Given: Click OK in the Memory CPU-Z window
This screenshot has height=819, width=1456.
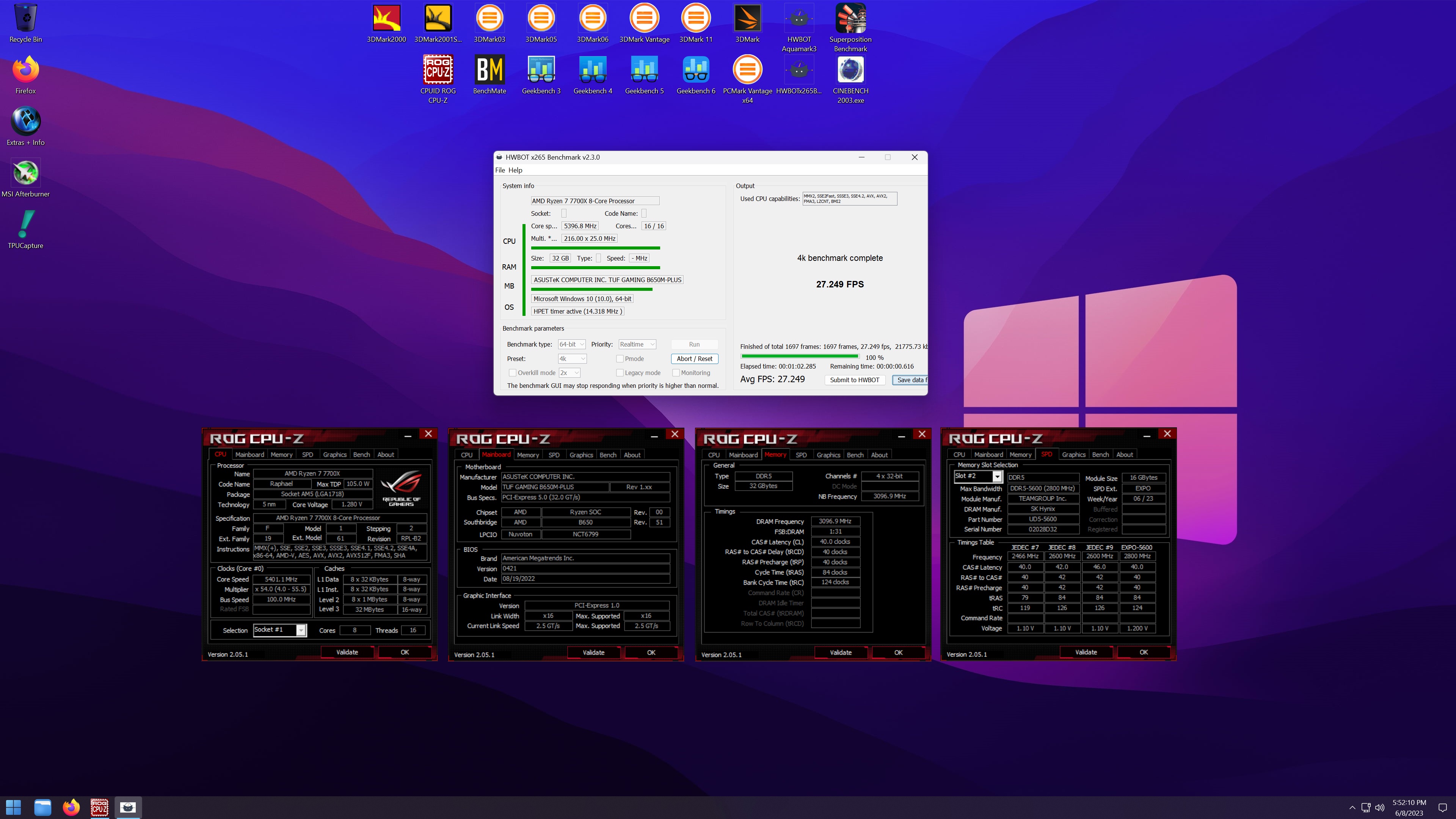Looking at the screenshot, I should point(898,652).
